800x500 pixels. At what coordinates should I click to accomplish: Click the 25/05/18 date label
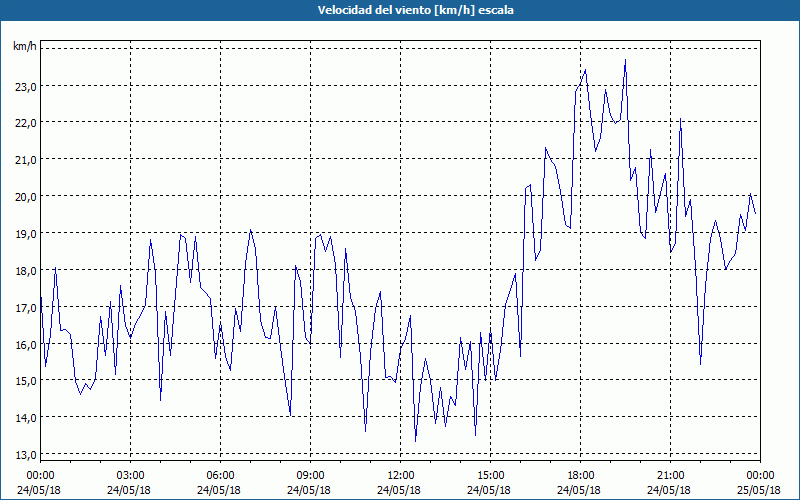click(x=759, y=490)
